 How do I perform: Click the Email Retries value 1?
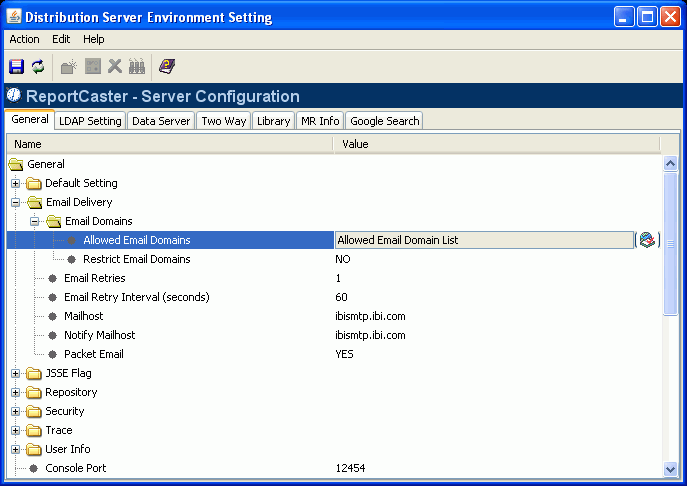[x=338, y=278]
